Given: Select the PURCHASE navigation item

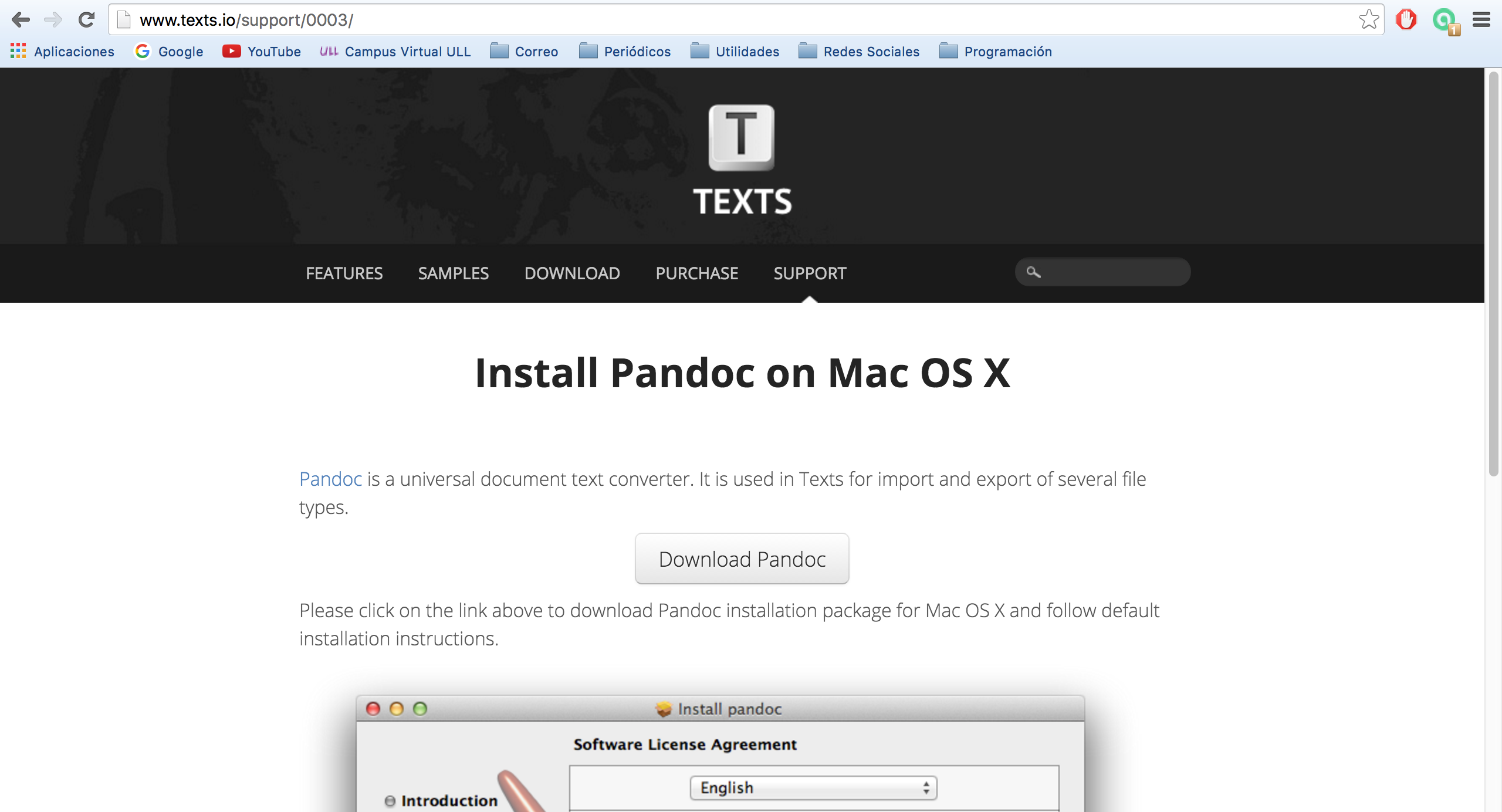Looking at the screenshot, I should tap(696, 273).
